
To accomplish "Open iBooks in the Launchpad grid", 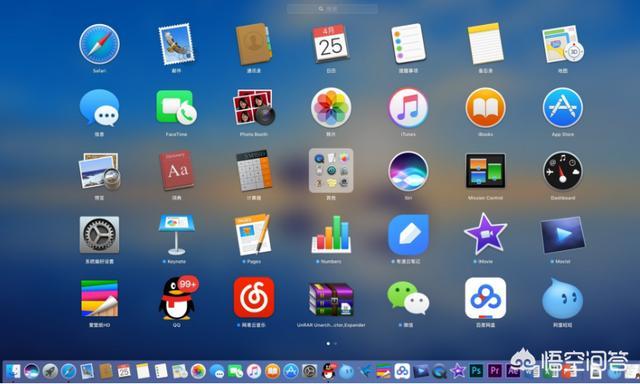I will click(485, 108).
